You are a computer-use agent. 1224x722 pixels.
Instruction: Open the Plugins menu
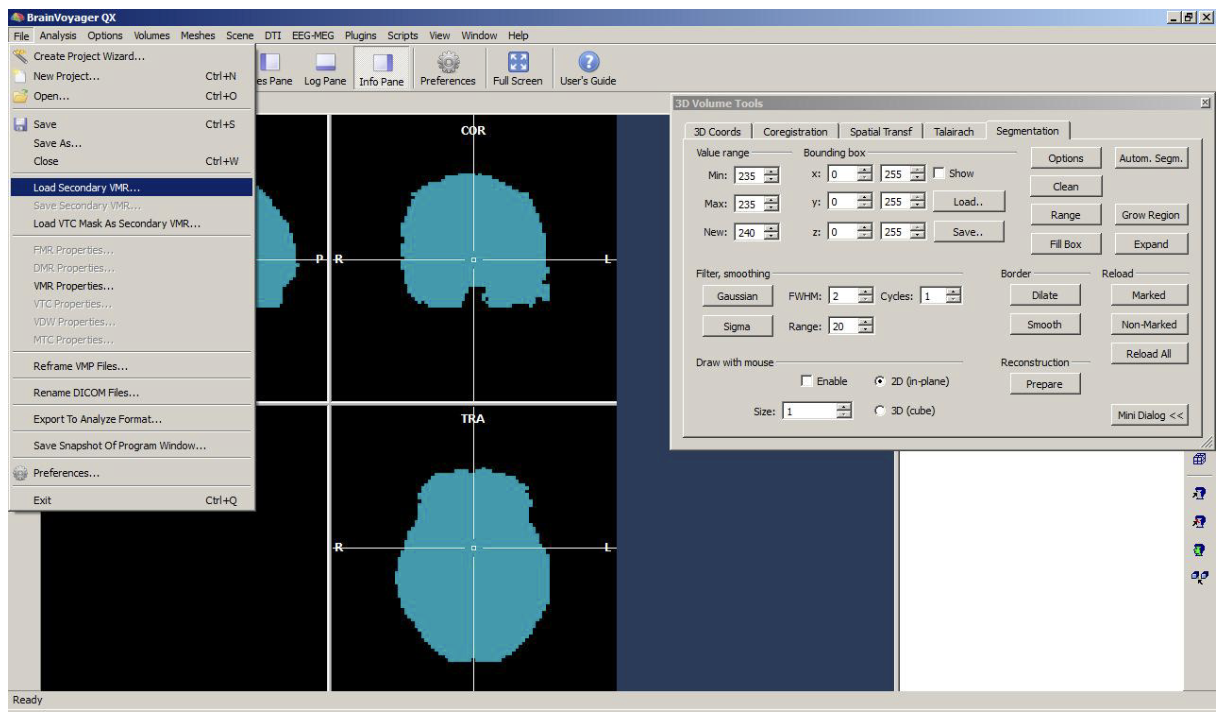tap(361, 36)
